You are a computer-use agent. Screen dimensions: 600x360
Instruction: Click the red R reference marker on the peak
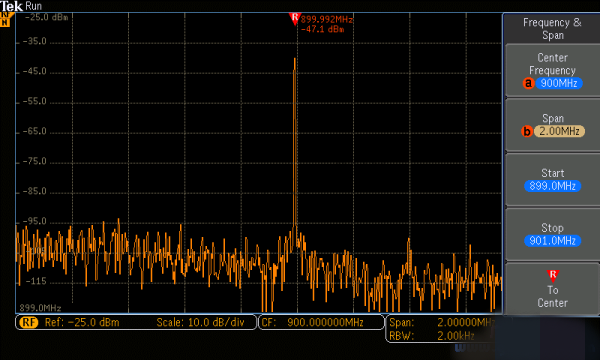294,19
